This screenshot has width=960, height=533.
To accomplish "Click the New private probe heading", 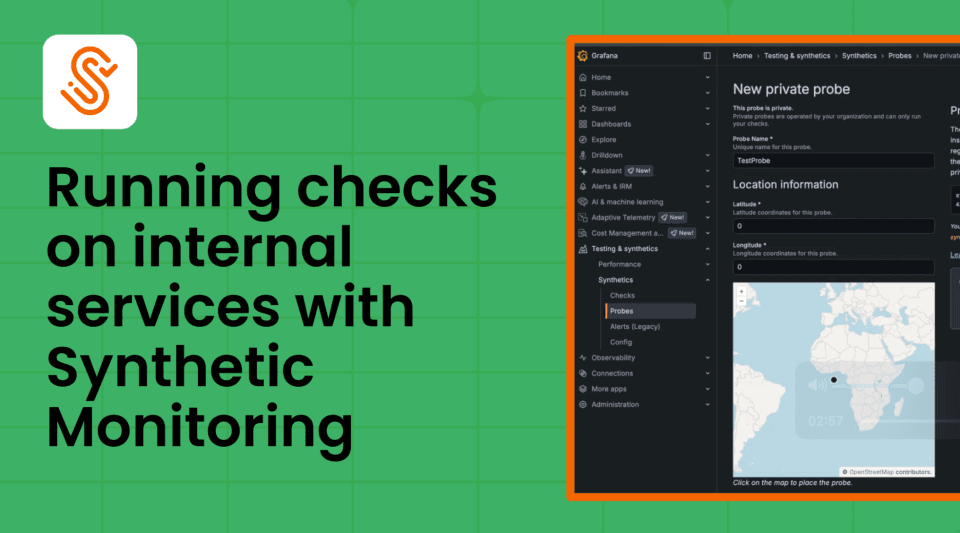I will 791,89.
